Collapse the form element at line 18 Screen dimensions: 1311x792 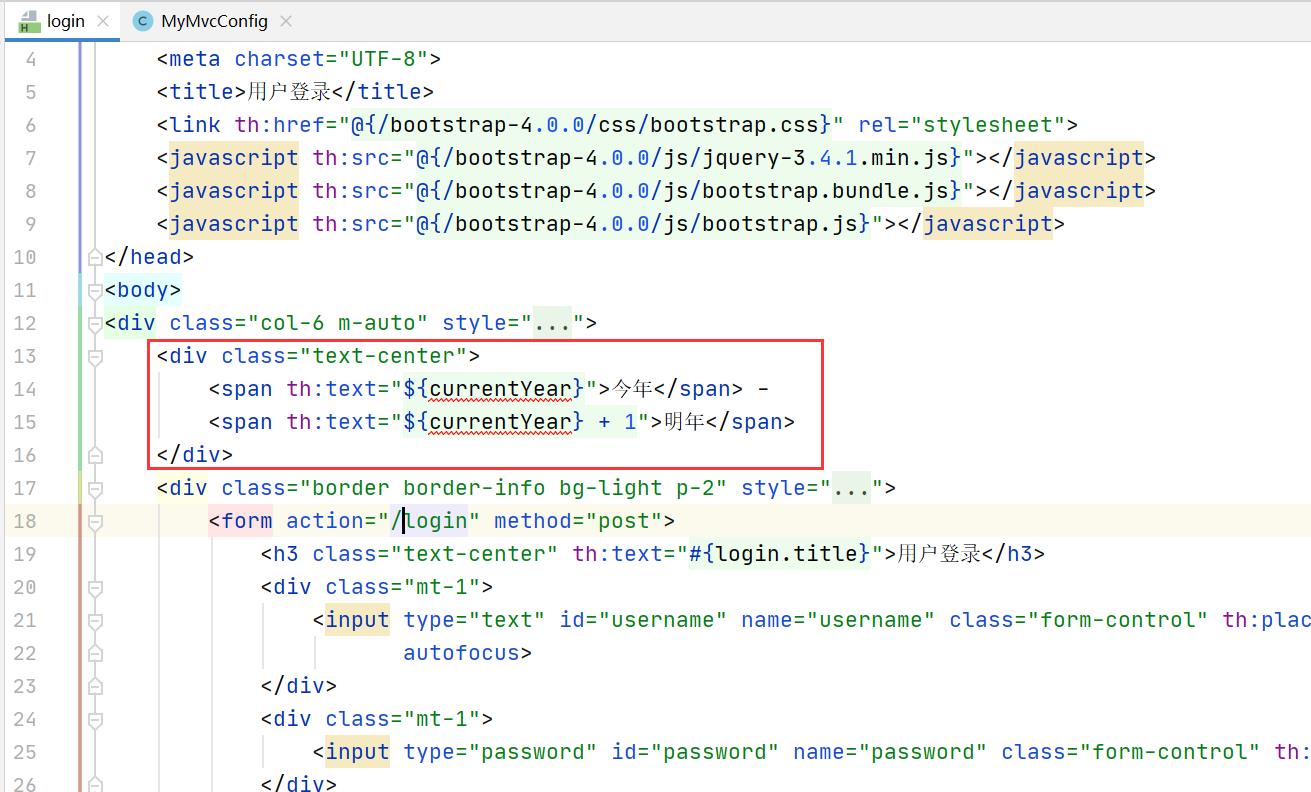[x=95, y=521]
